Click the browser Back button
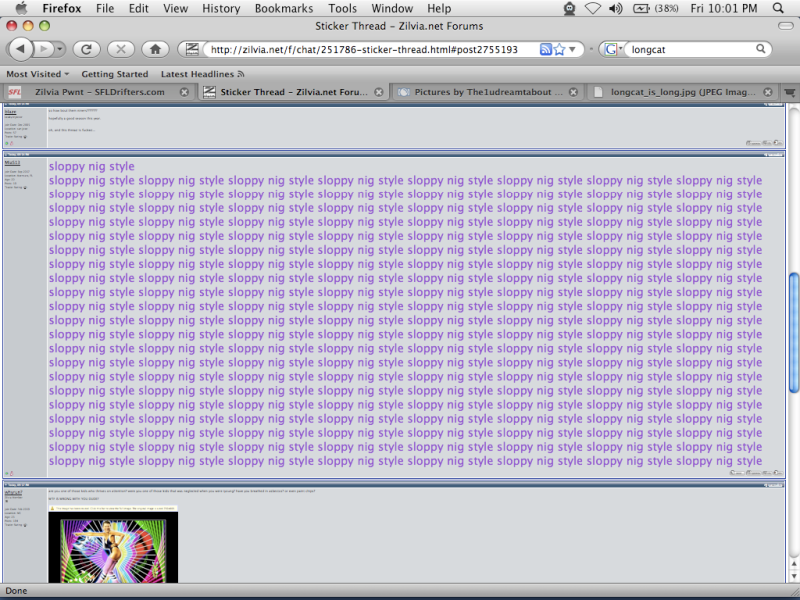 pos(20,48)
